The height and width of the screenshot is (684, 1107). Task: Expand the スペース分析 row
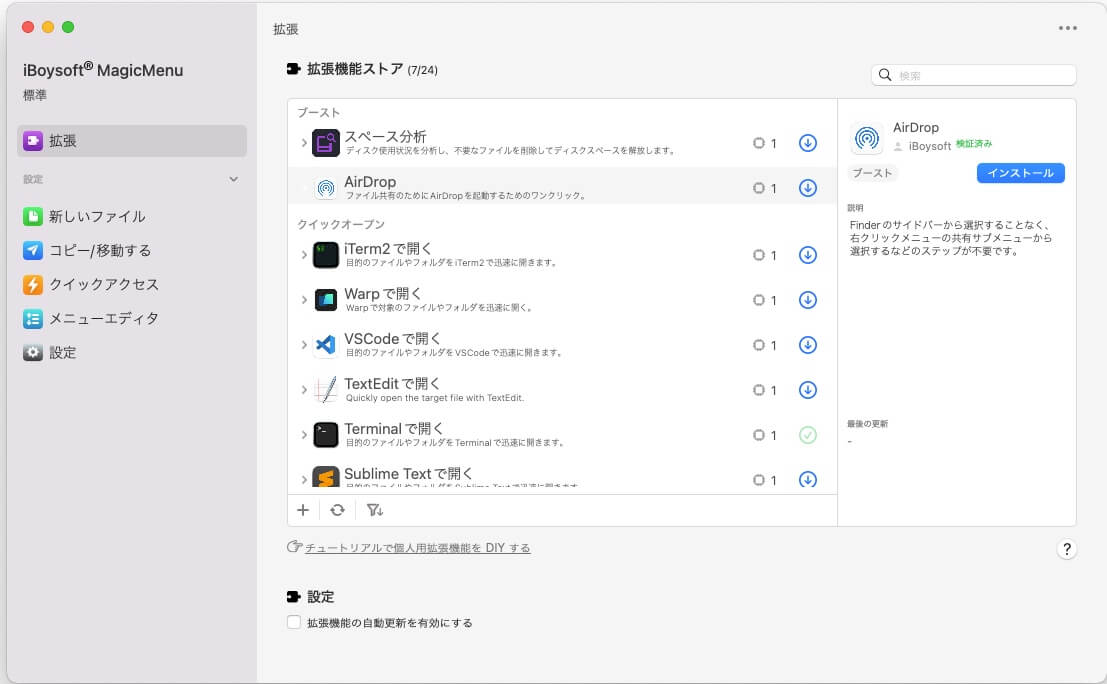click(304, 143)
